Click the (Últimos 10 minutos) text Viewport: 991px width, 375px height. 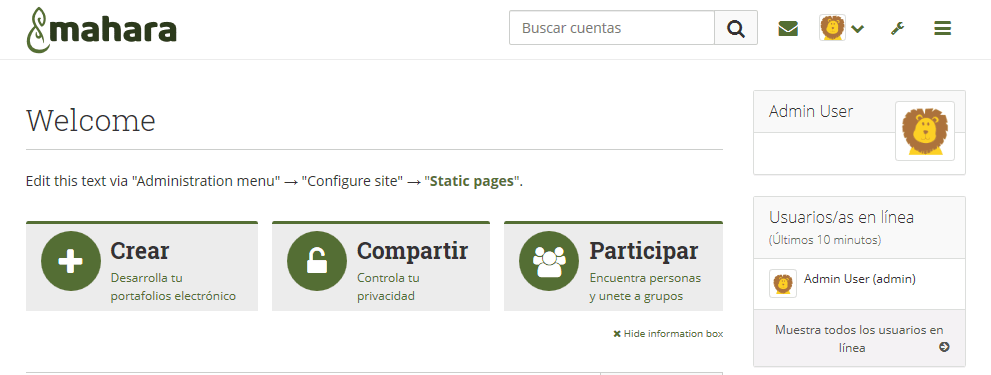pyautogui.click(x=825, y=240)
